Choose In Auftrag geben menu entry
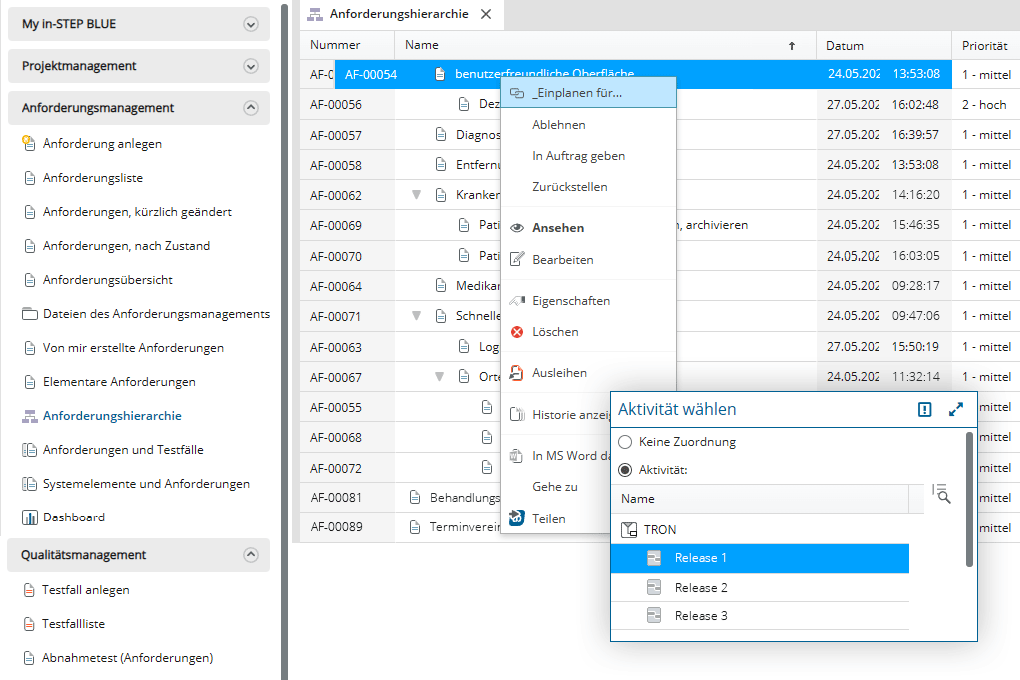Screen dimensions: 1020x680 point(579,156)
